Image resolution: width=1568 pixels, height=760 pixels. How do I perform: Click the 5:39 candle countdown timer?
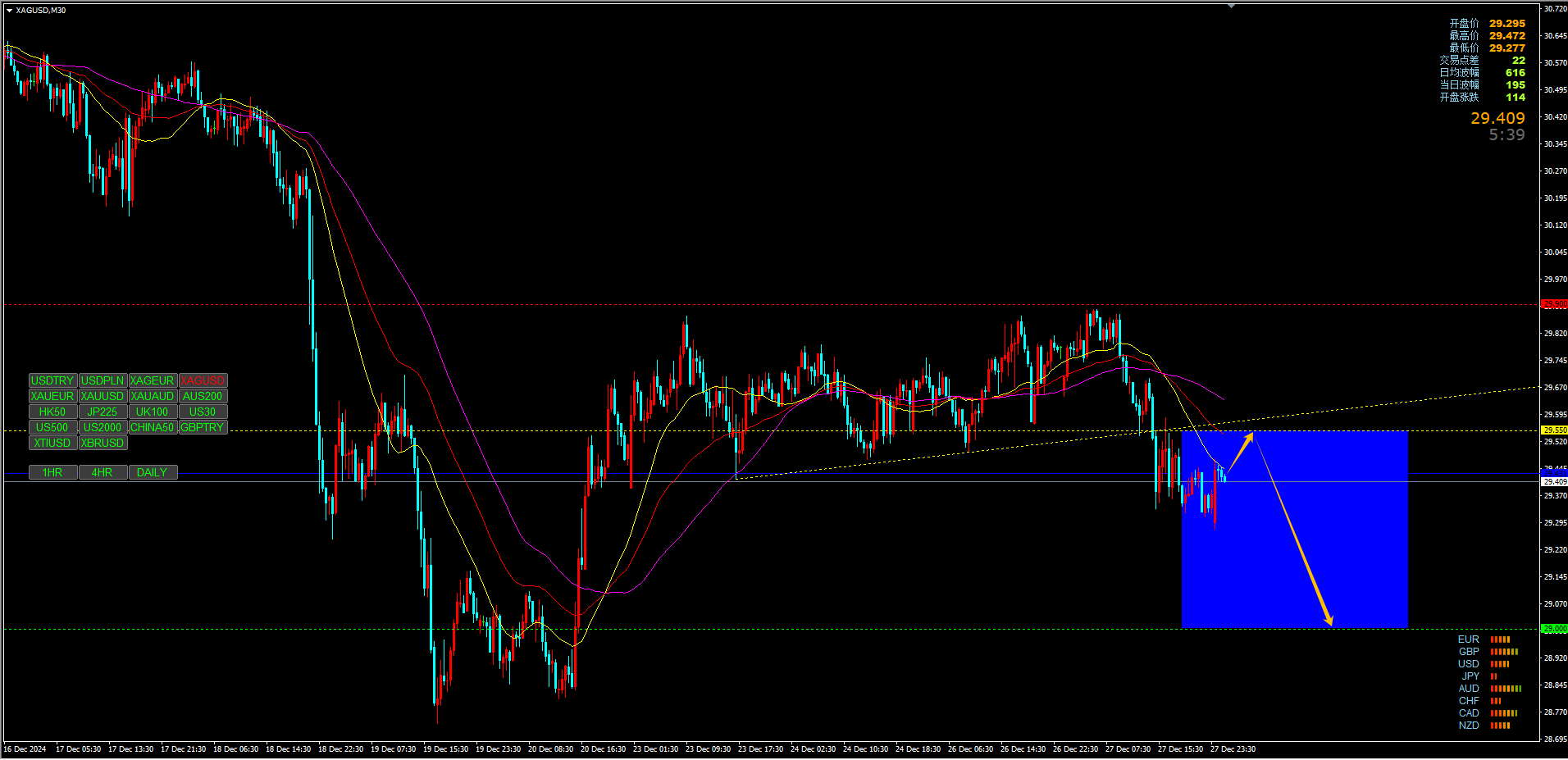pyautogui.click(x=1506, y=134)
